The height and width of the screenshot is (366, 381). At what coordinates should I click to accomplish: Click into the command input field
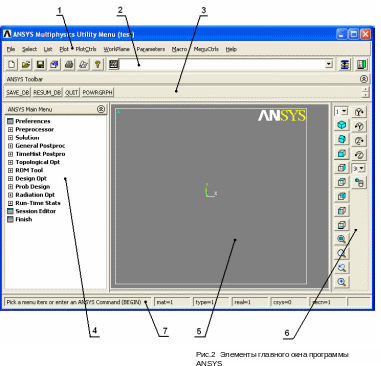pyautogui.click(x=222, y=64)
